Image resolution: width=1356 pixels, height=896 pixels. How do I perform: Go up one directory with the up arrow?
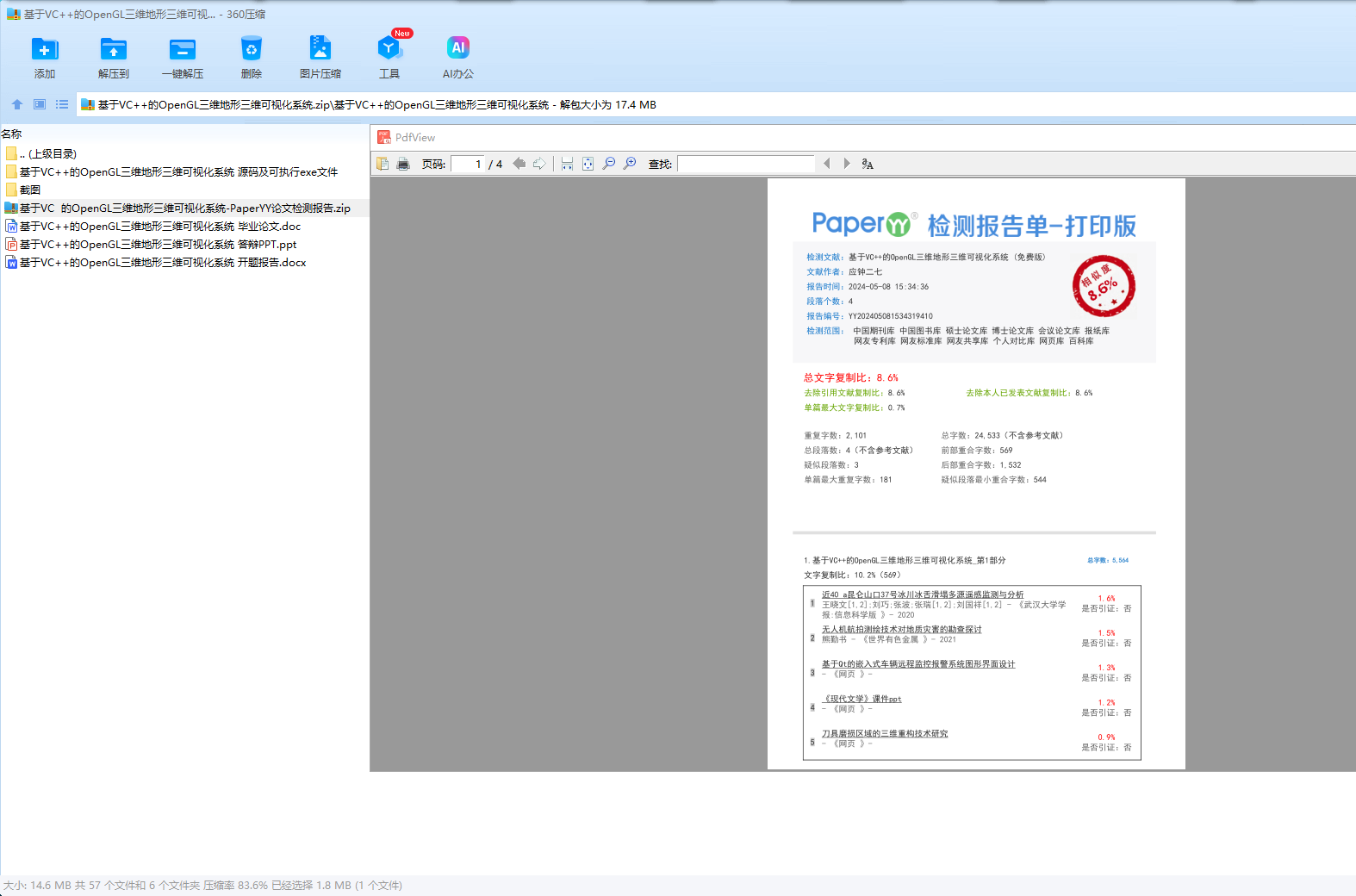[17, 104]
